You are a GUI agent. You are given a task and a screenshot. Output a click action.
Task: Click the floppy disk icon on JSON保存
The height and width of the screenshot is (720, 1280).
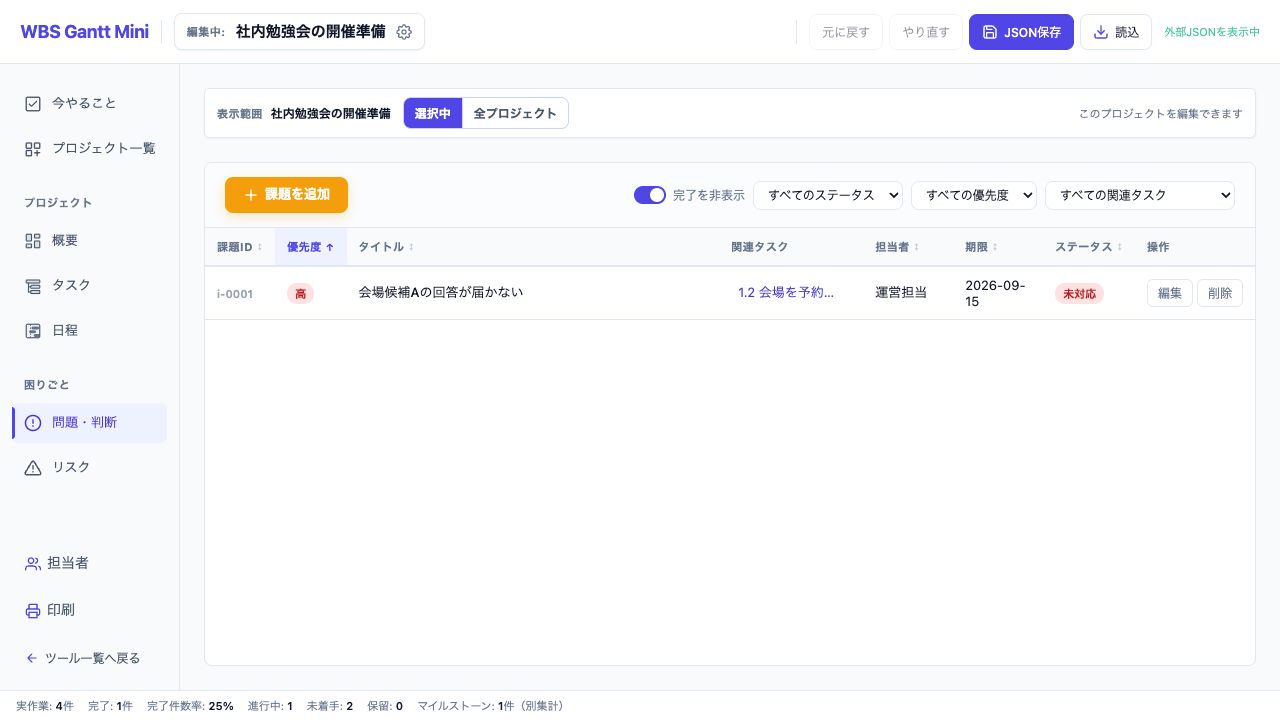[990, 32]
